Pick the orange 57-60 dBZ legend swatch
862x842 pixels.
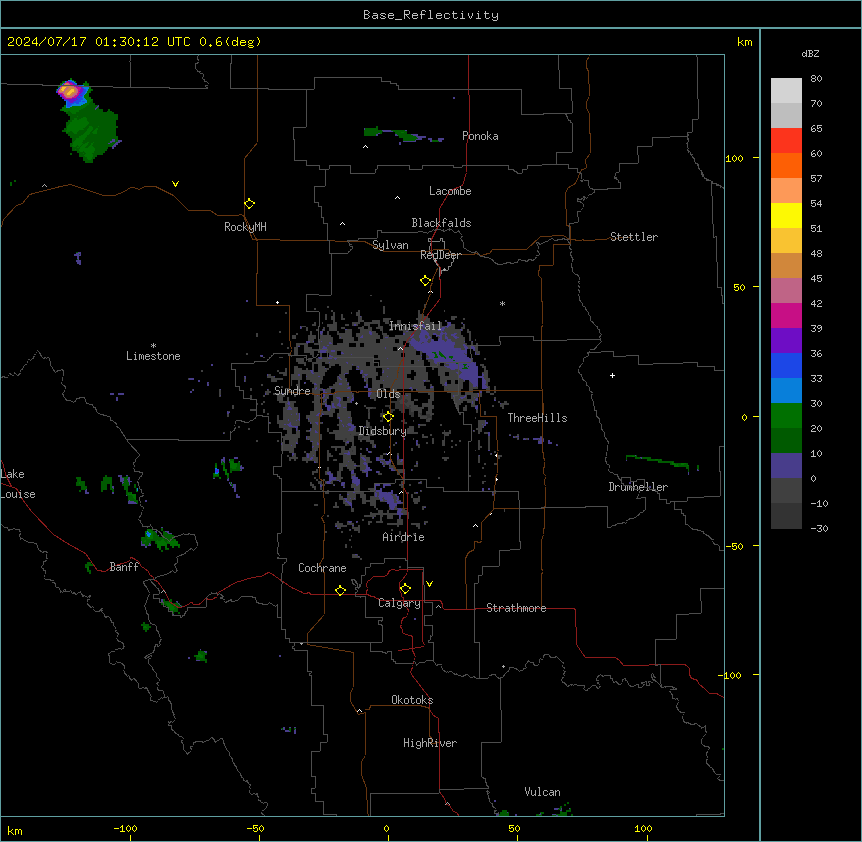point(786,165)
